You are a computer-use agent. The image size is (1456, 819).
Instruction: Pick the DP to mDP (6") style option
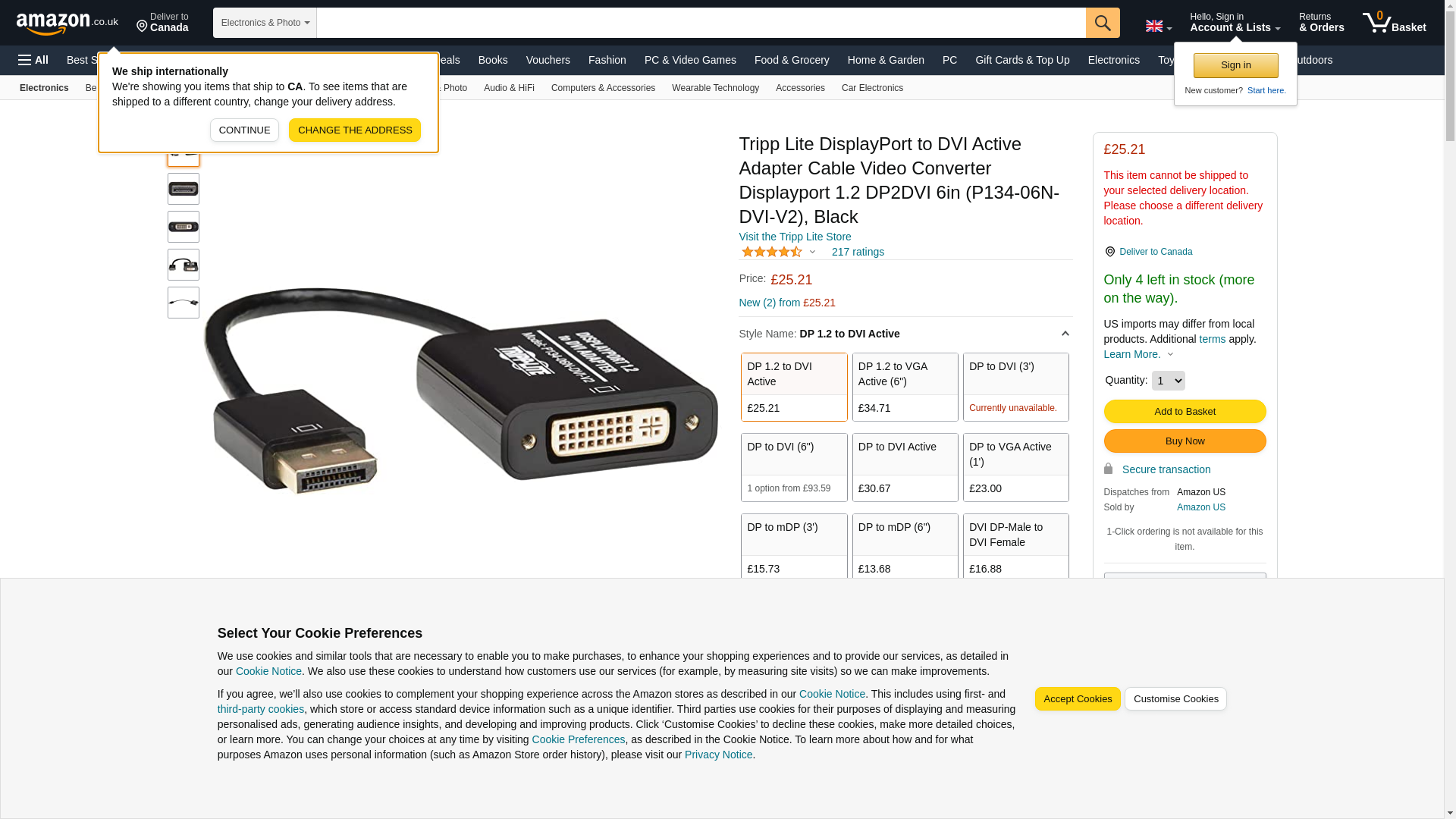(x=905, y=547)
